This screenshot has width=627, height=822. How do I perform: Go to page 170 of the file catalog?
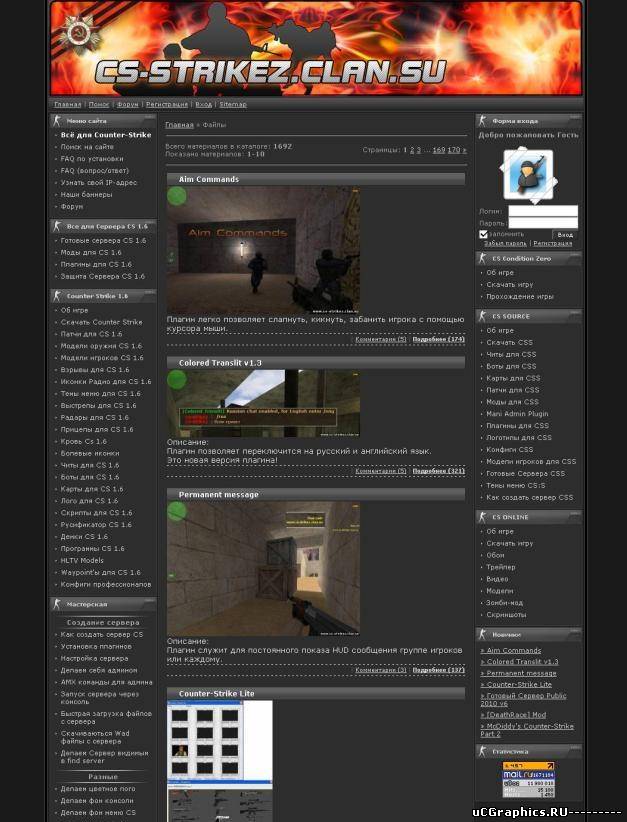(x=453, y=150)
